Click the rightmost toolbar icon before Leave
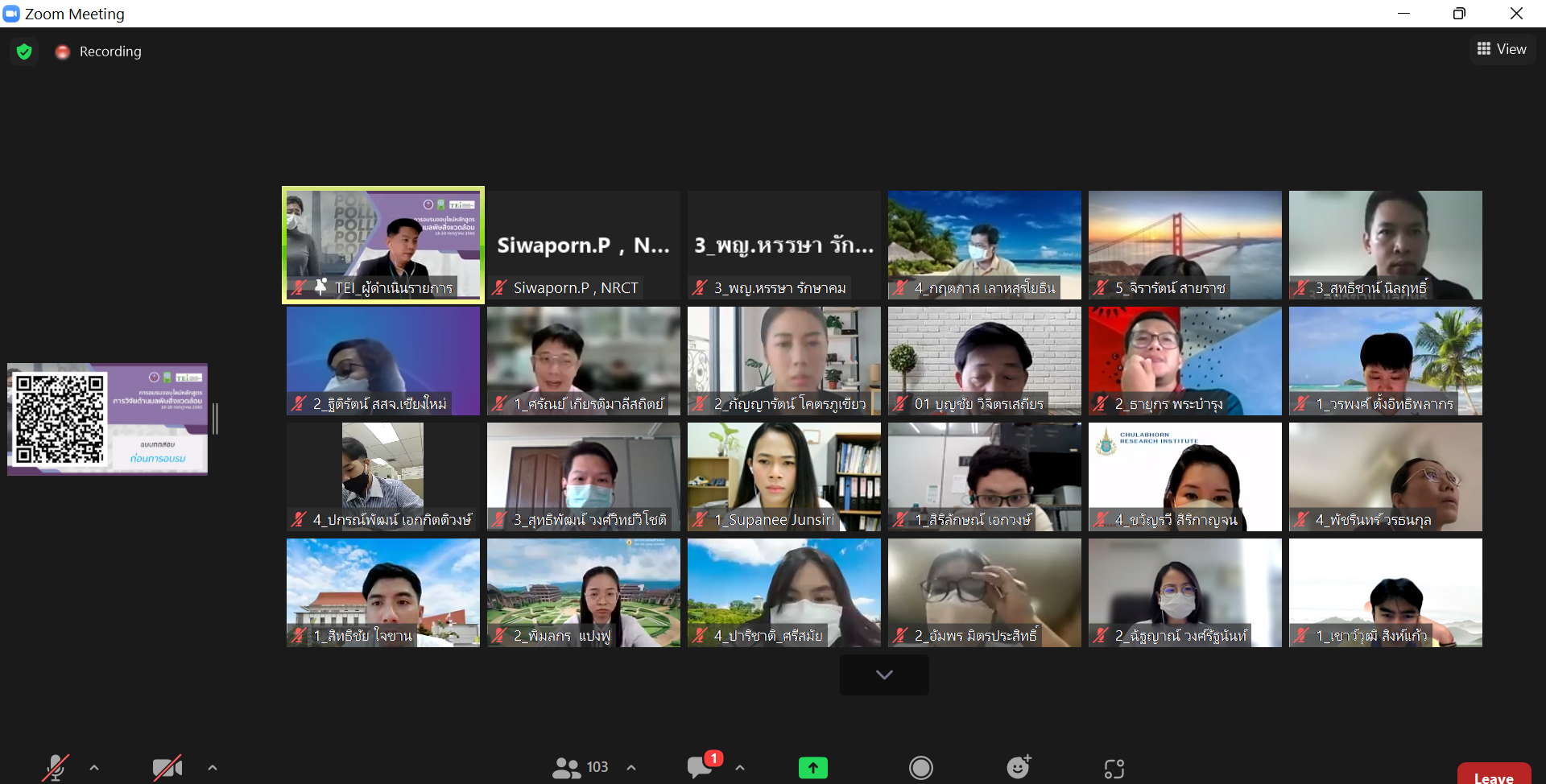Viewport: 1546px width, 784px height. [1114, 769]
